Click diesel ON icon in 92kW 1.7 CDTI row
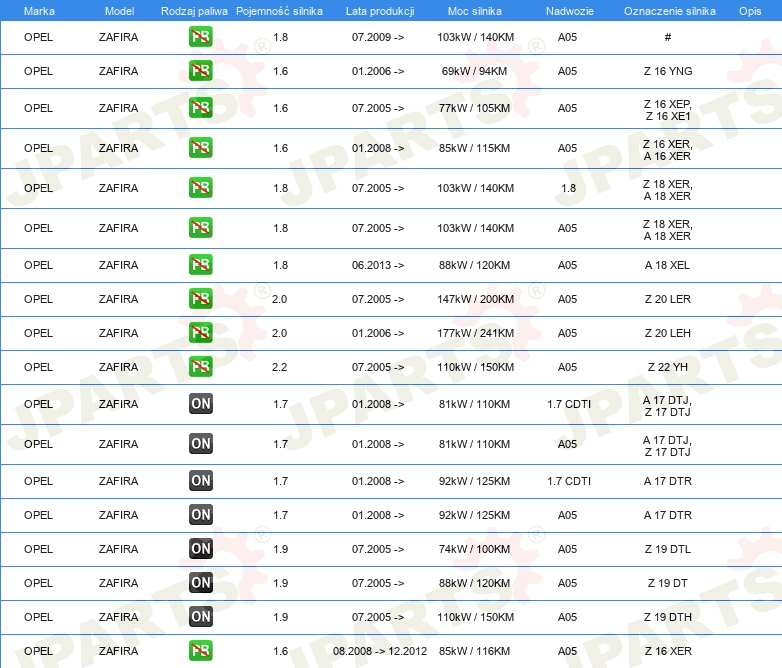 pyautogui.click(x=200, y=480)
